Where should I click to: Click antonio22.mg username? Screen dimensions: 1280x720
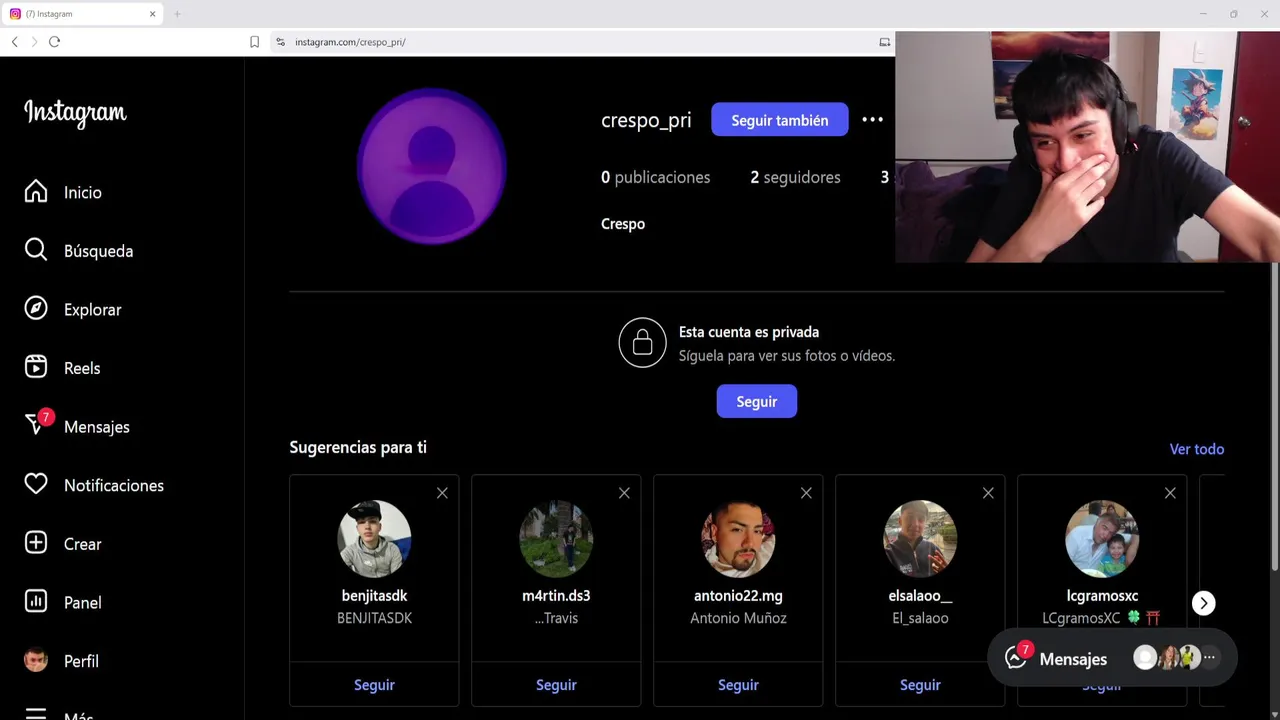738,596
